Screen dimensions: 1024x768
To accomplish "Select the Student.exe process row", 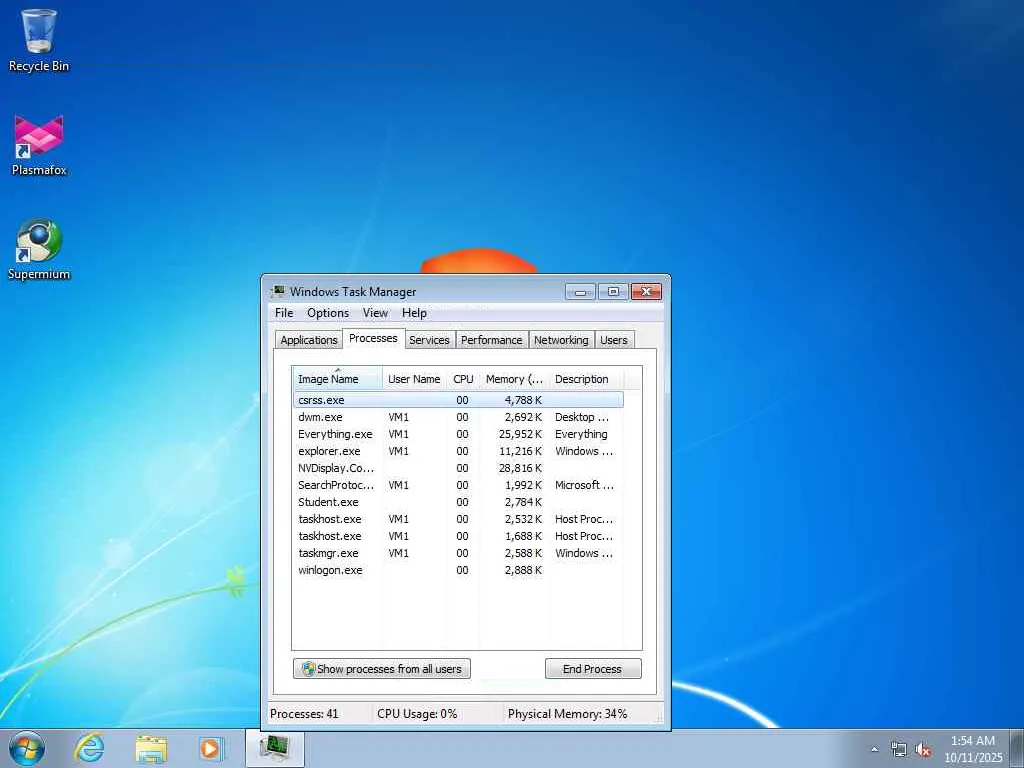I will pyautogui.click(x=458, y=502).
